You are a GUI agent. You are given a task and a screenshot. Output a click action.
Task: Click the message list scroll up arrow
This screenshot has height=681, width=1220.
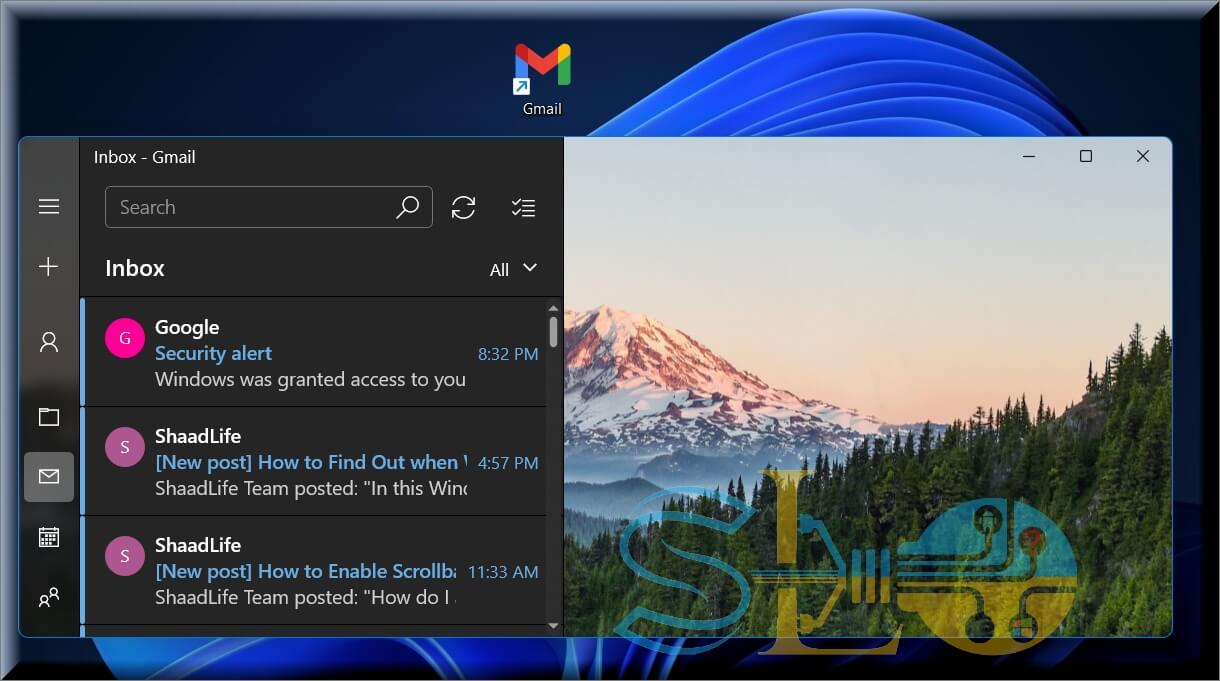[x=554, y=308]
